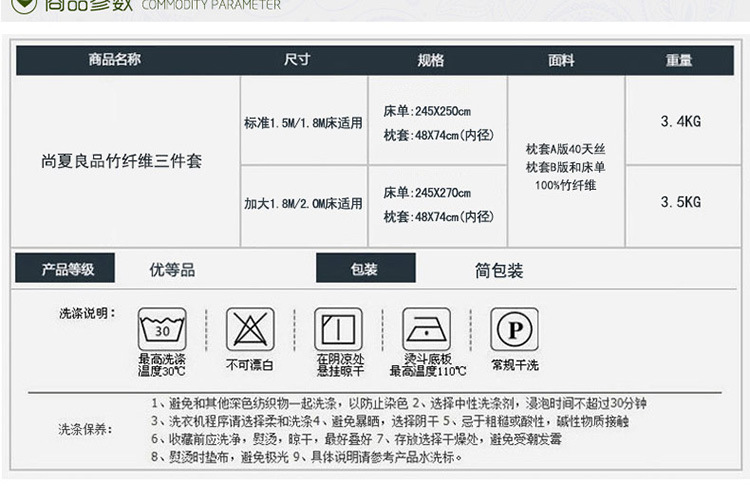Select the hang-dry-in-shade square icon
This screenshot has width=750, height=502.
coord(338,328)
